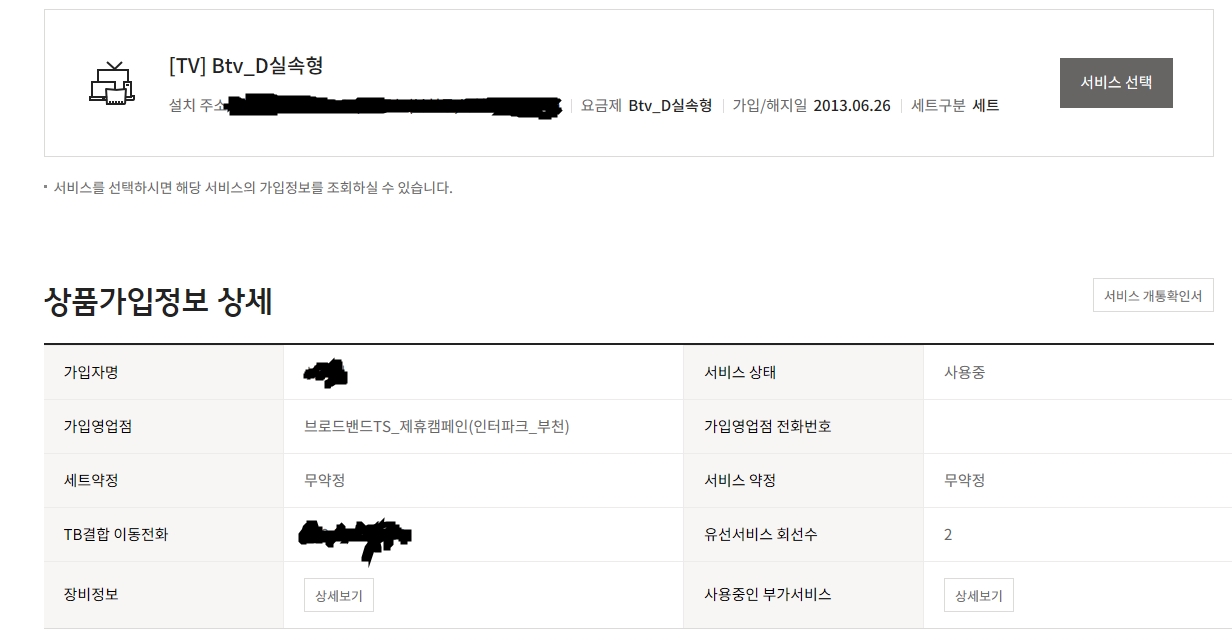Click the TV and devices service icon
The width and height of the screenshot is (1232, 641).
pyautogui.click(x=111, y=83)
